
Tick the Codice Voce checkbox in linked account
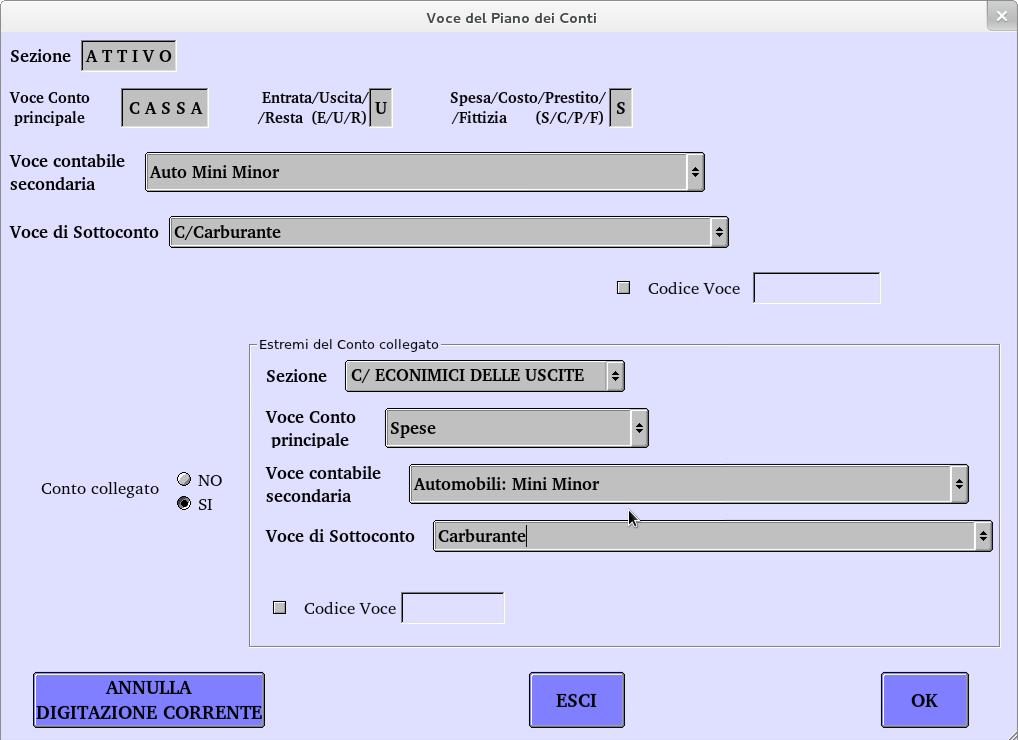pyautogui.click(x=280, y=608)
